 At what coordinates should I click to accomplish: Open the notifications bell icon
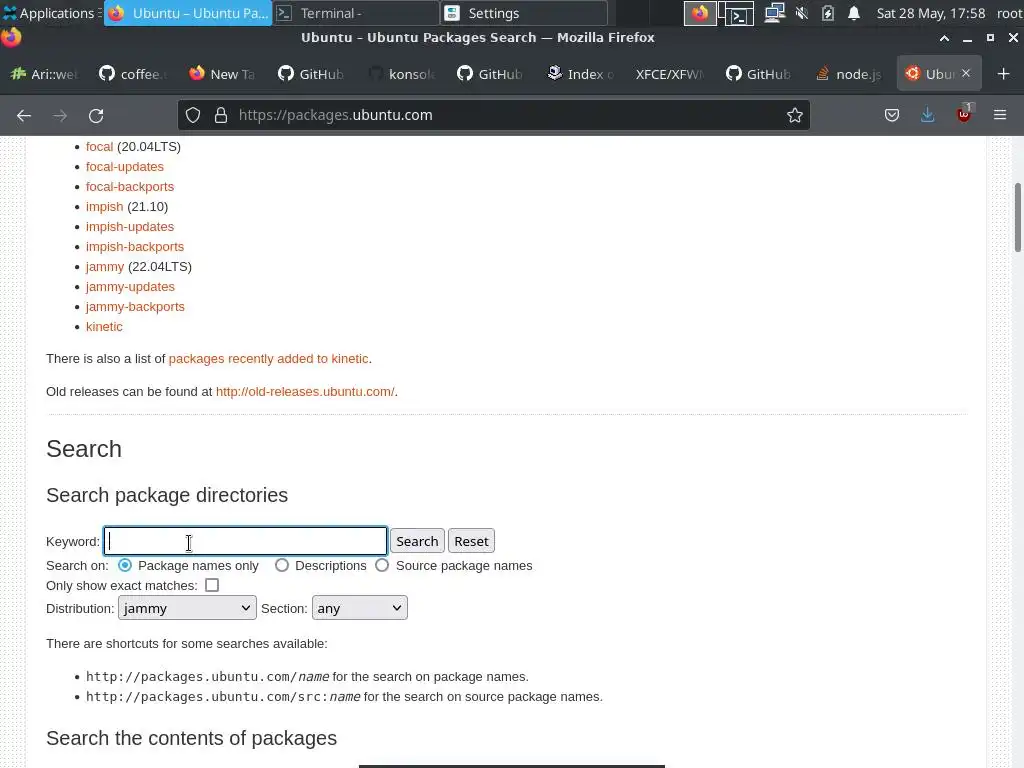click(x=854, y=13)
